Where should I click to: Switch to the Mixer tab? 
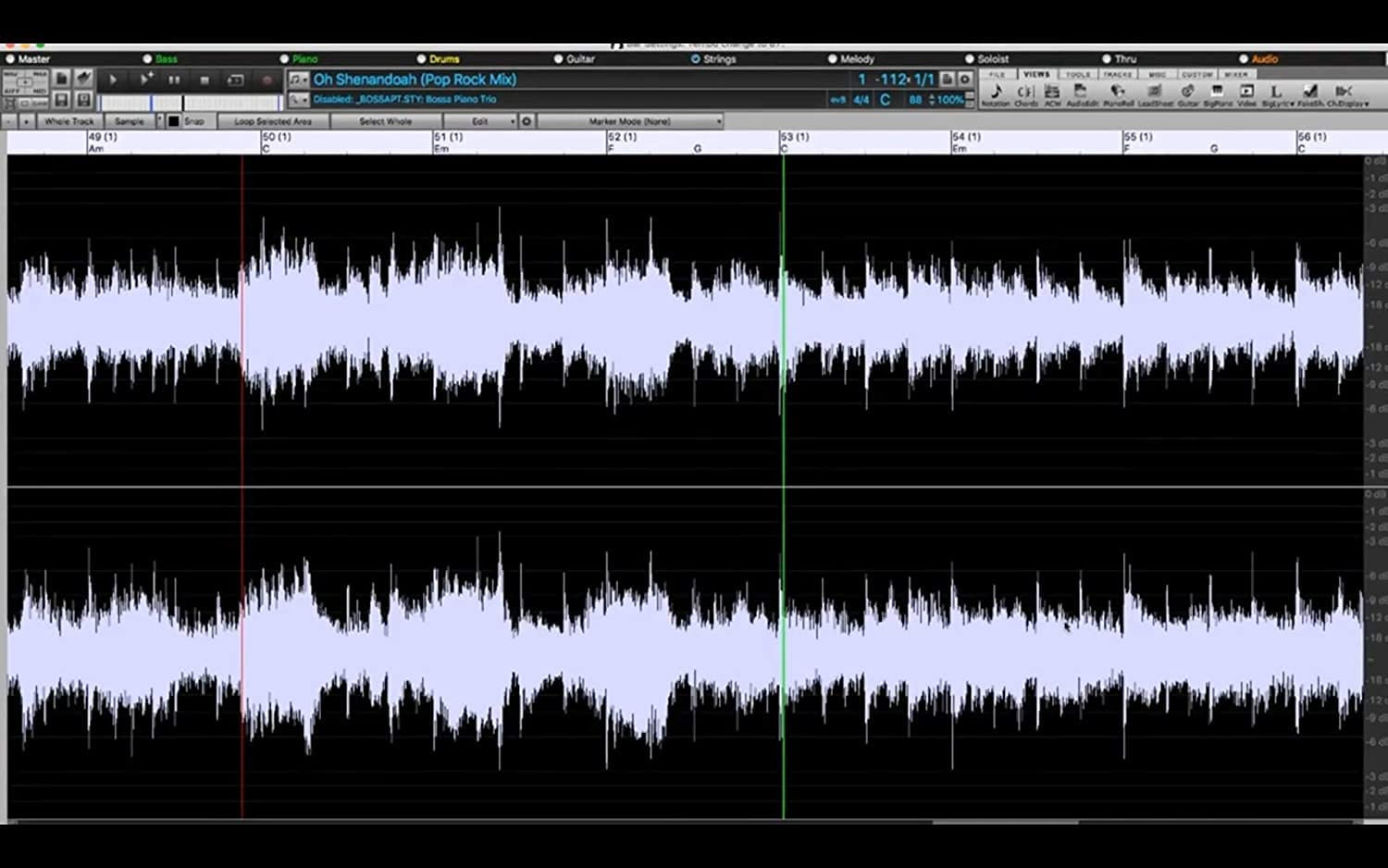pos(1236,74)
